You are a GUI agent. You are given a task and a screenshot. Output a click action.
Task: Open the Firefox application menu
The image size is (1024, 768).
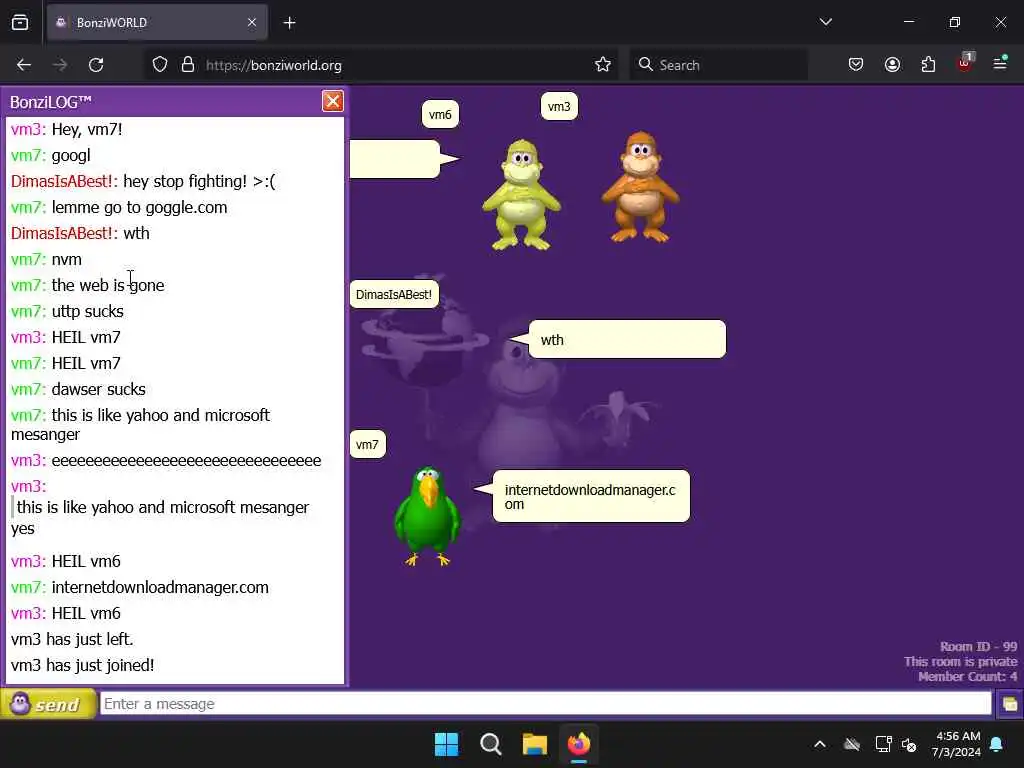click(1000, 63)
